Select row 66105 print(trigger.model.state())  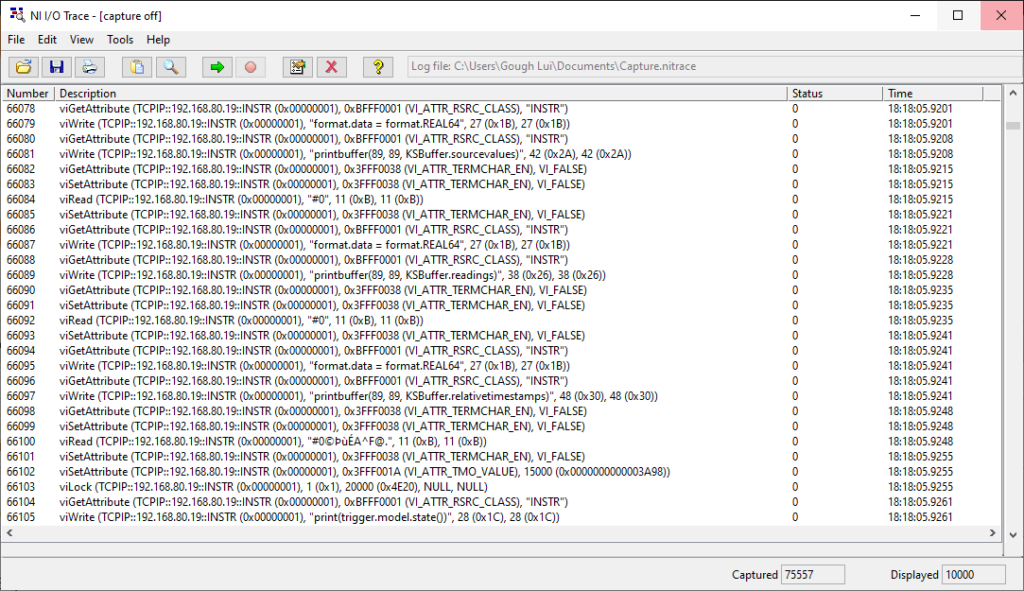pos(502,517)
